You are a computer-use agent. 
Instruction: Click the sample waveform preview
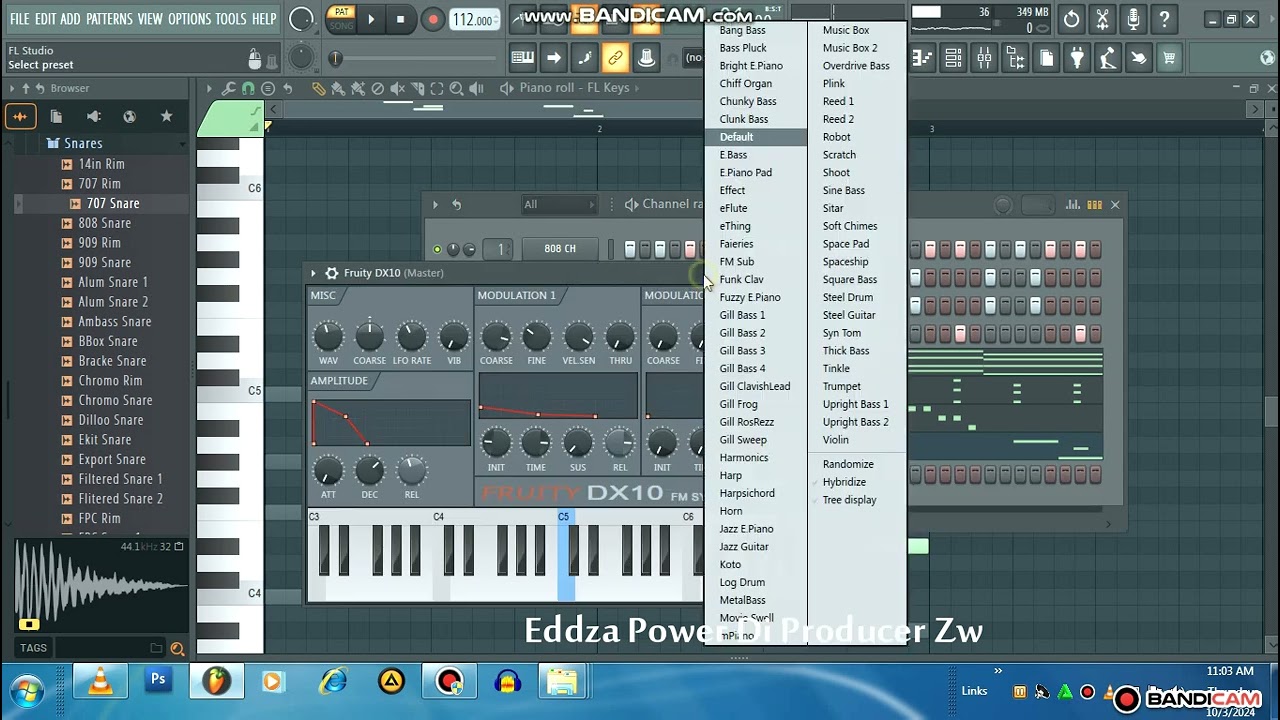click(x=100, y=585)
